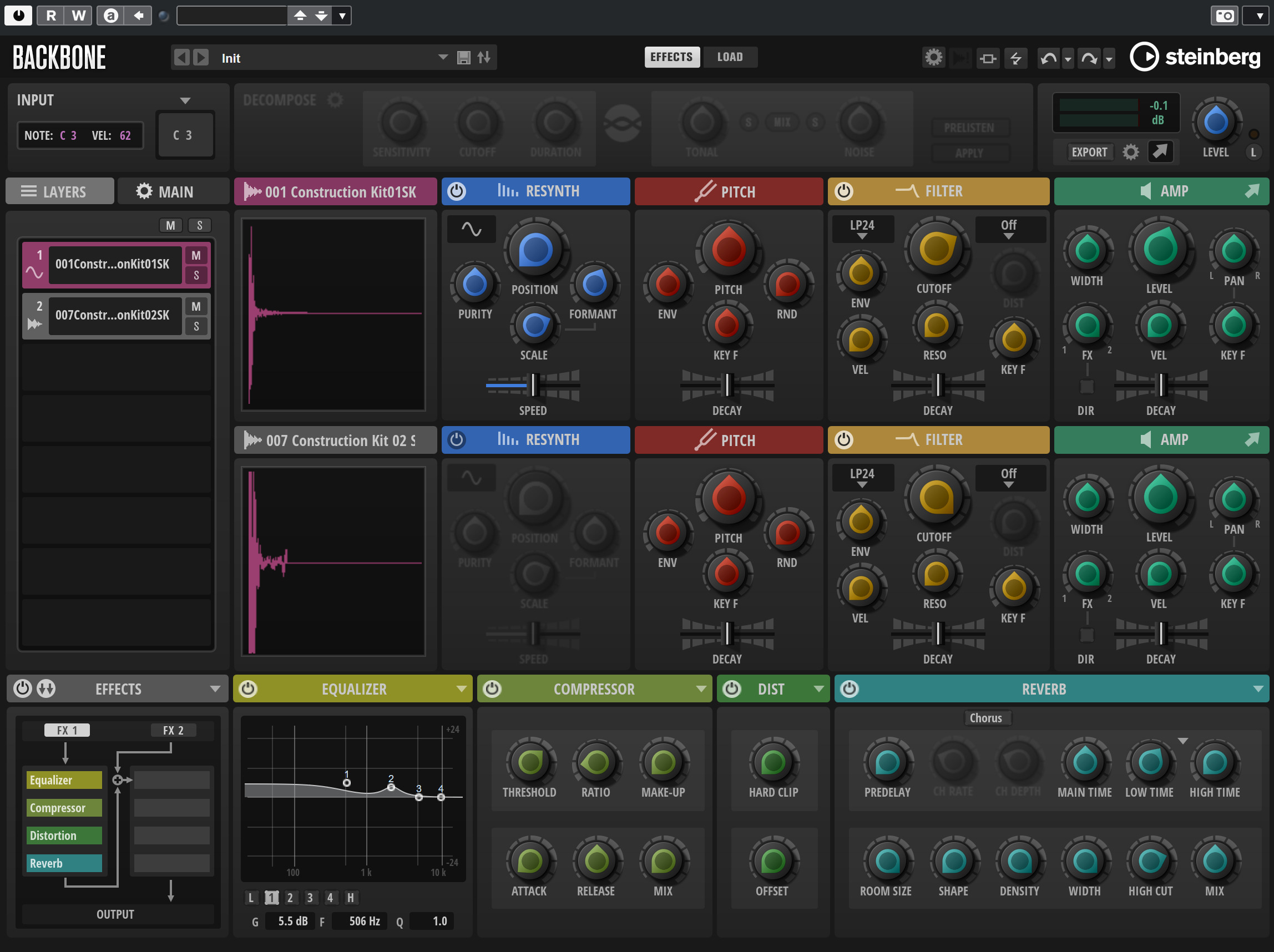Toggle DIST power button
Image resolution: width=1274 pixels, height=952 pixels.
(731, 688)
